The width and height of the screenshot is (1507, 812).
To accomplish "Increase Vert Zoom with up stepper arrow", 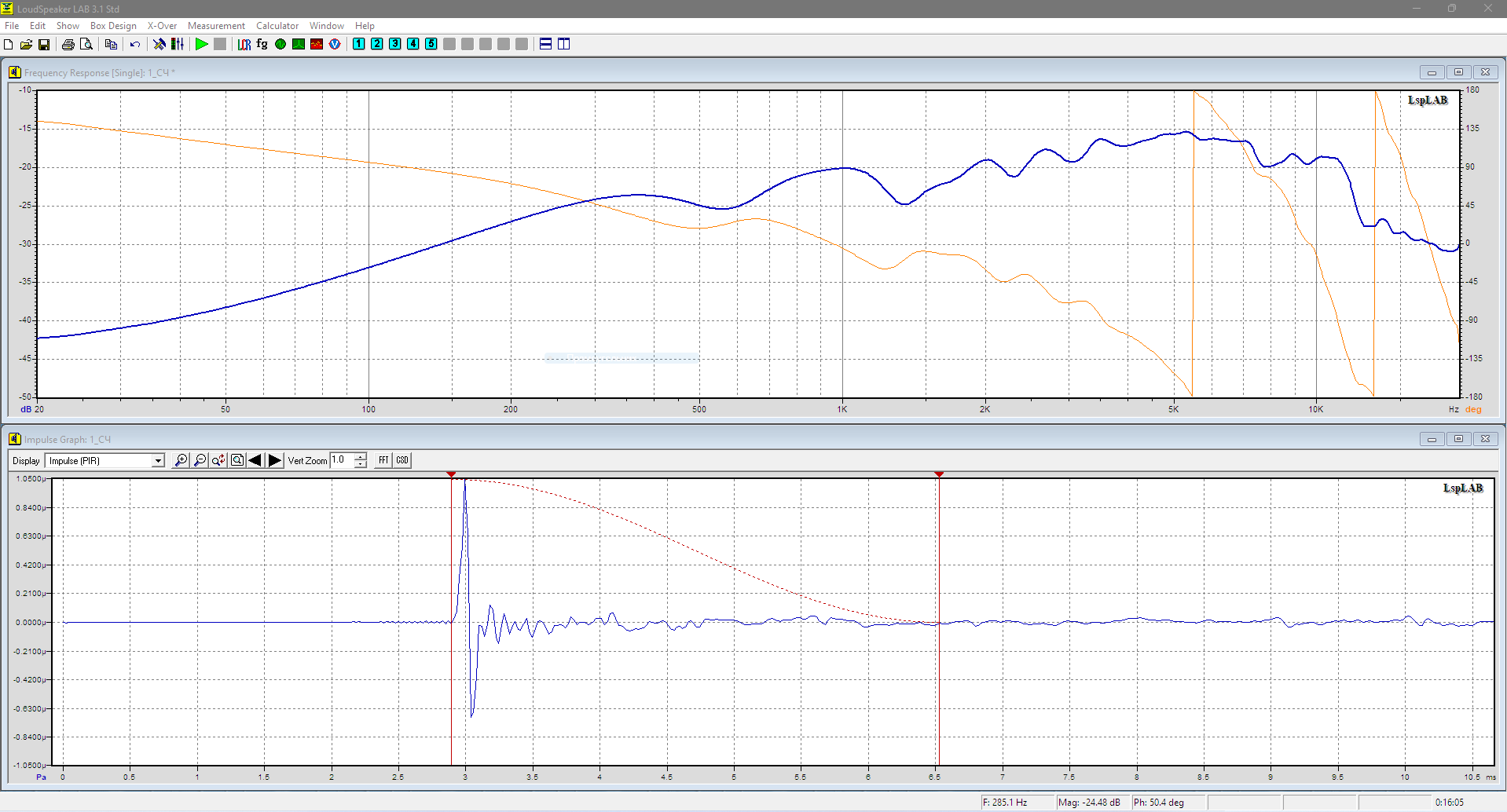I will 361,456.
